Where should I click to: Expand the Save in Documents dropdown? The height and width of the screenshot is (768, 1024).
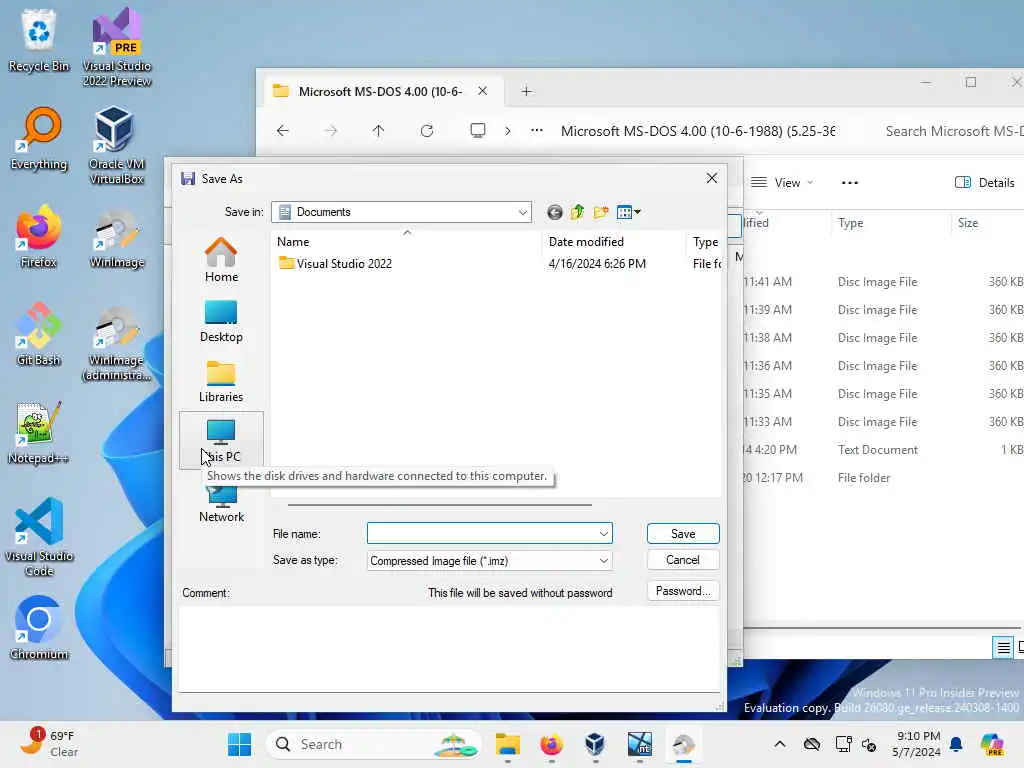click(522, 212)
